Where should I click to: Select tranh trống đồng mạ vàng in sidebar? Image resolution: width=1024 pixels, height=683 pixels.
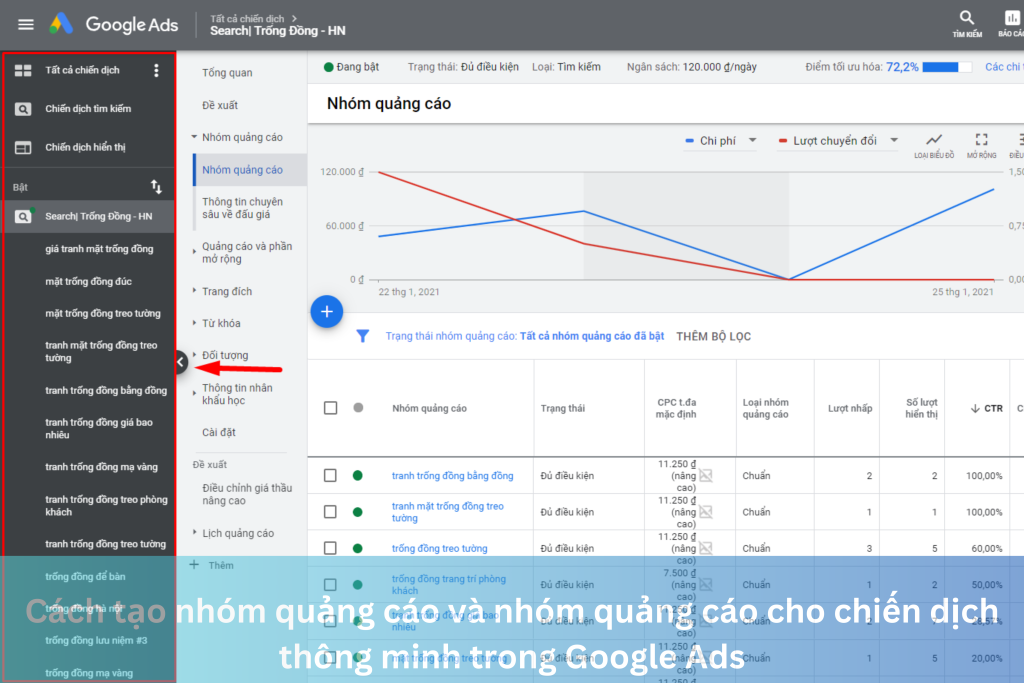(101, 467)
